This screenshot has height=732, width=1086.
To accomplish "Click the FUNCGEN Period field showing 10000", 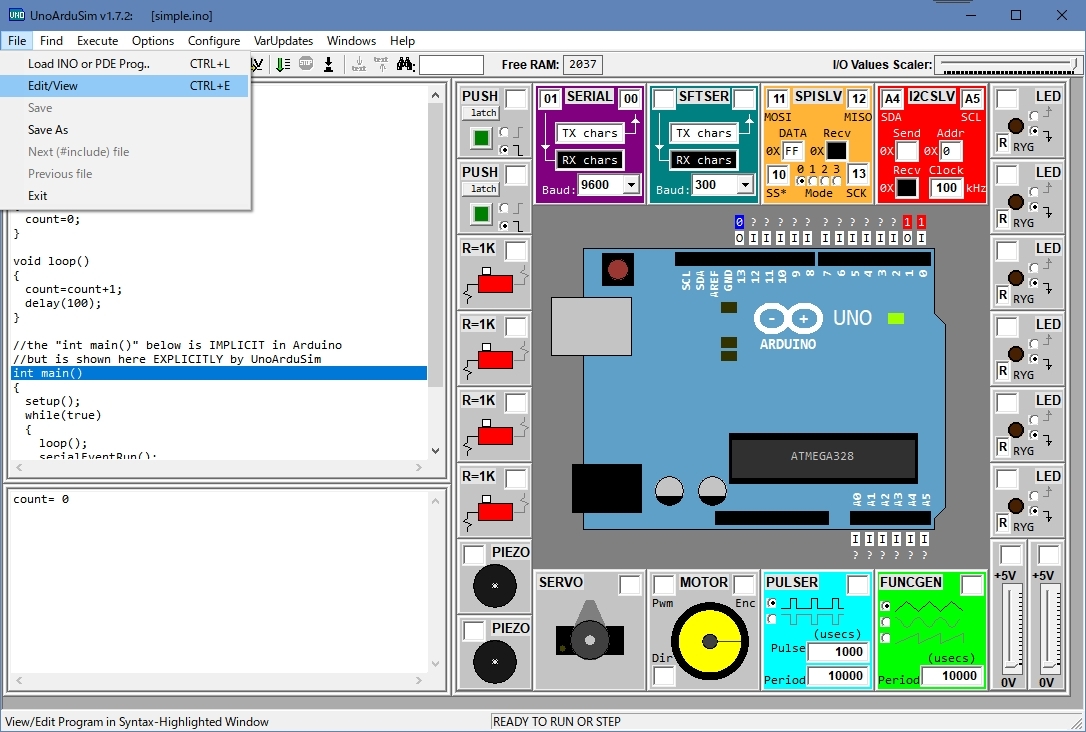I will pyautogui.click(x=952, y=677).
